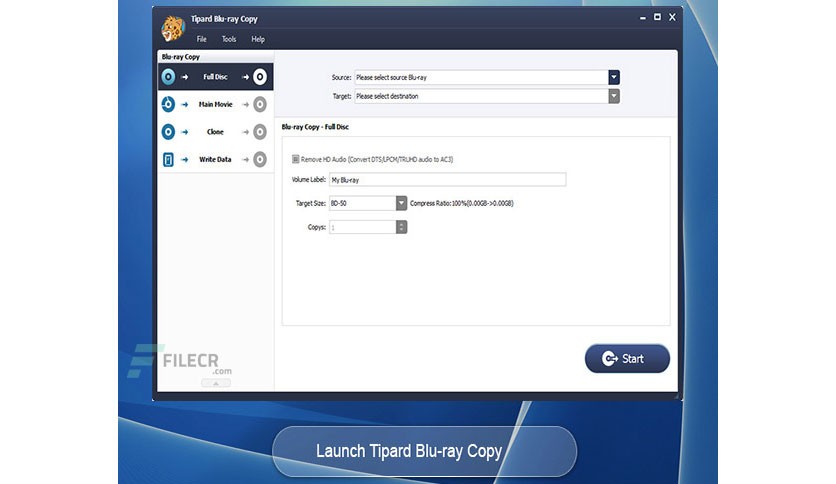Click the Full Disc target disc icon
This screenshot has width=836, height=484.
pos(260,77)
